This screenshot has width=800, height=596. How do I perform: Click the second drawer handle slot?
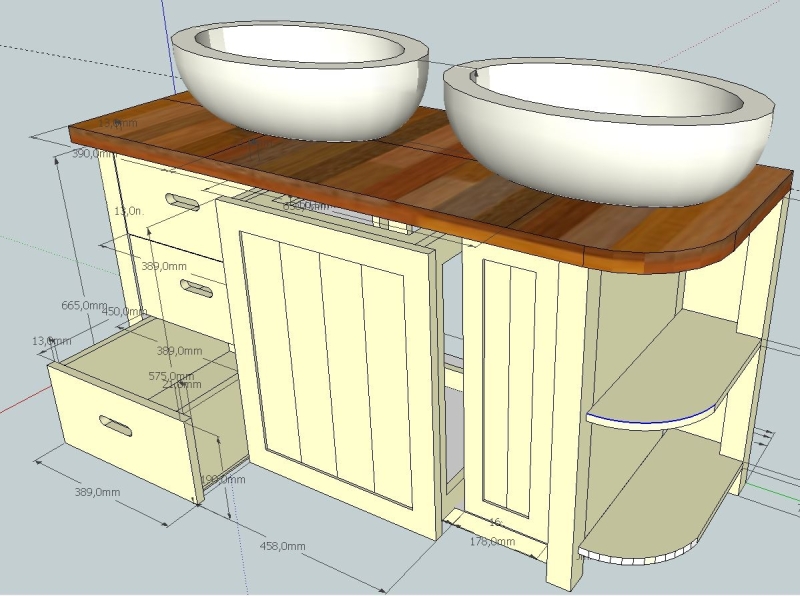coord(196,289)
